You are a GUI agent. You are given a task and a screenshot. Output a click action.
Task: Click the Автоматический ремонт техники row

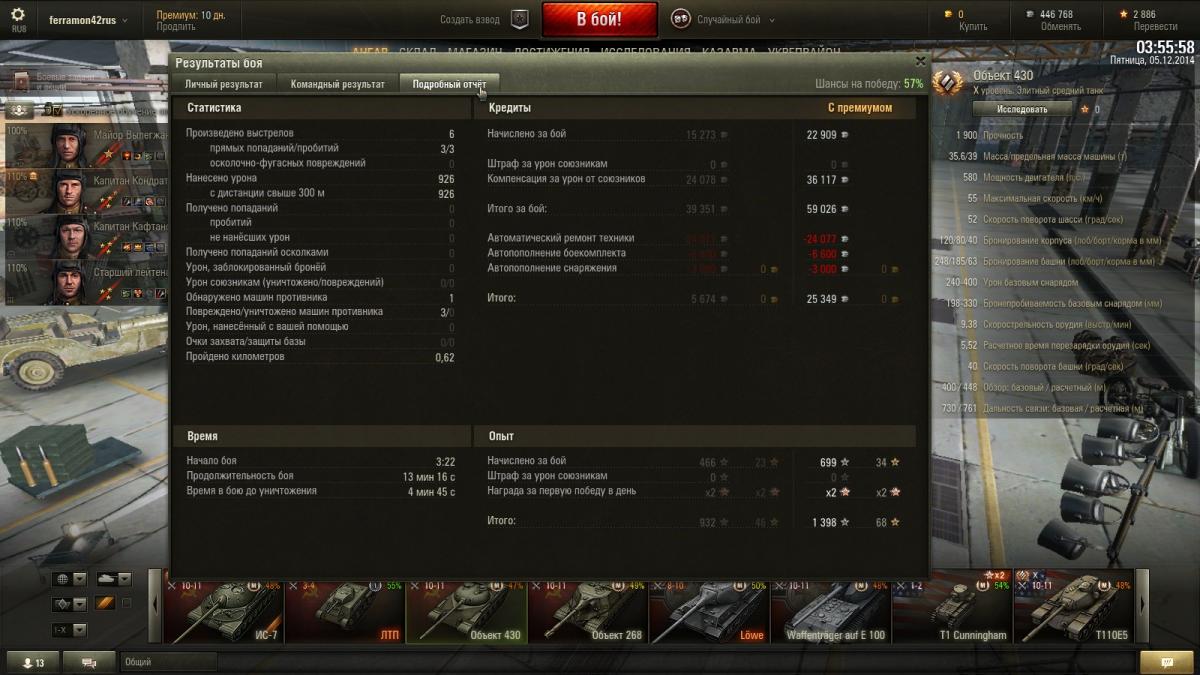pyautogui.click(x=695, y=238)
